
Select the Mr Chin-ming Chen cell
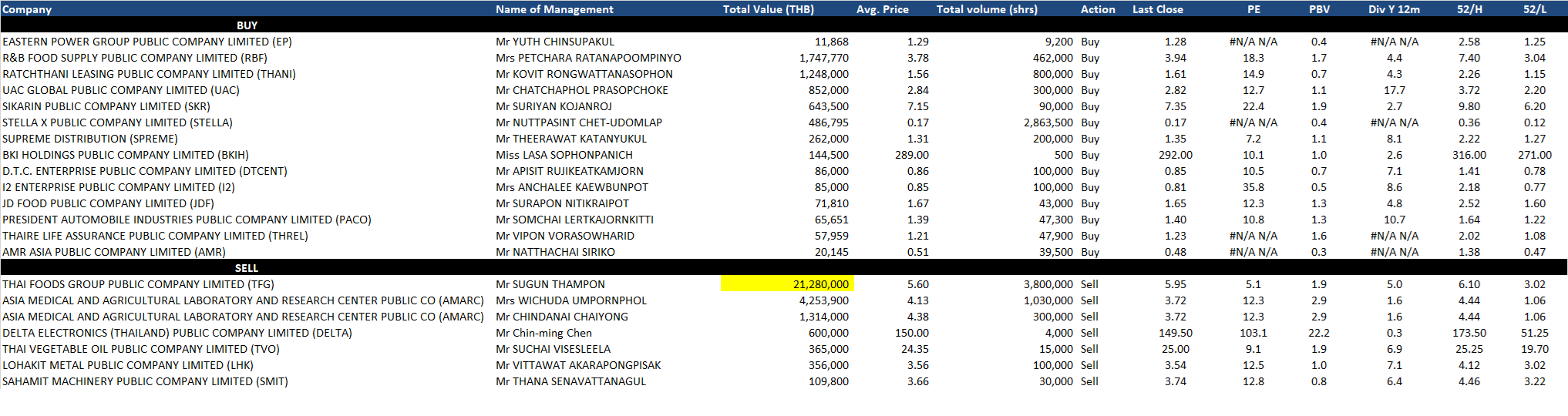543,333
